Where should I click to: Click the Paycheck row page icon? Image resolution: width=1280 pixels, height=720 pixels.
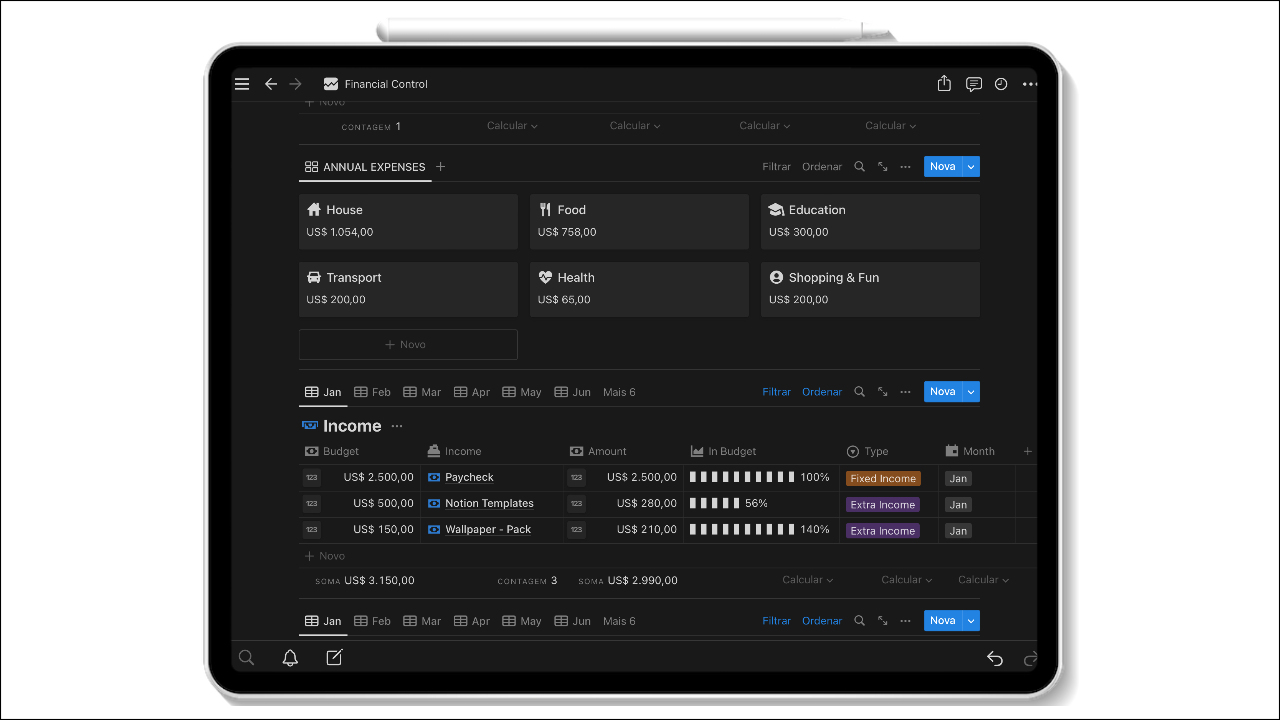click(434, 478)
